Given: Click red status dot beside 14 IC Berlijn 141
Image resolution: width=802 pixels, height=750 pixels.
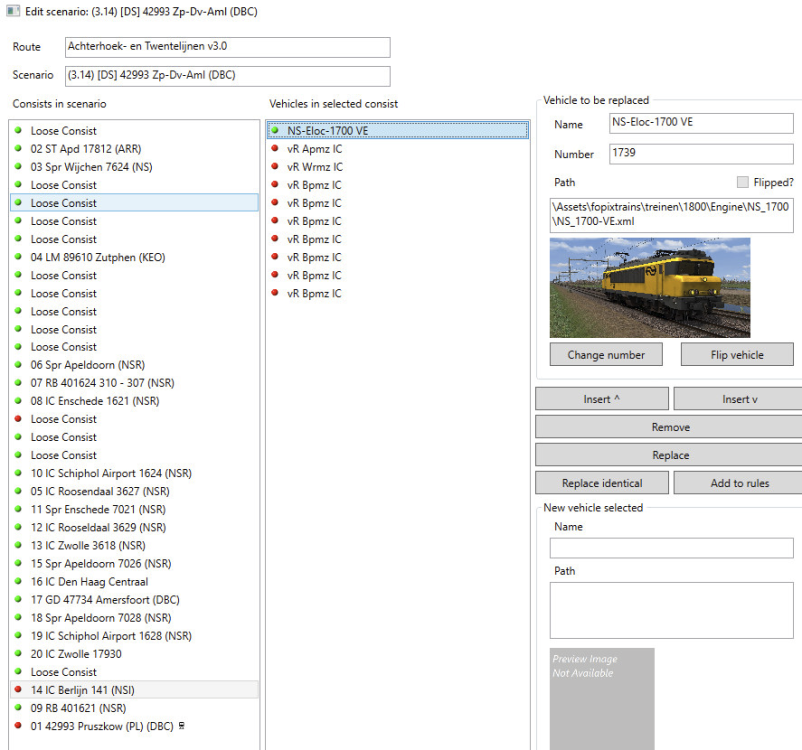Looking at the screenshot, I should click(x=18, y=690).
